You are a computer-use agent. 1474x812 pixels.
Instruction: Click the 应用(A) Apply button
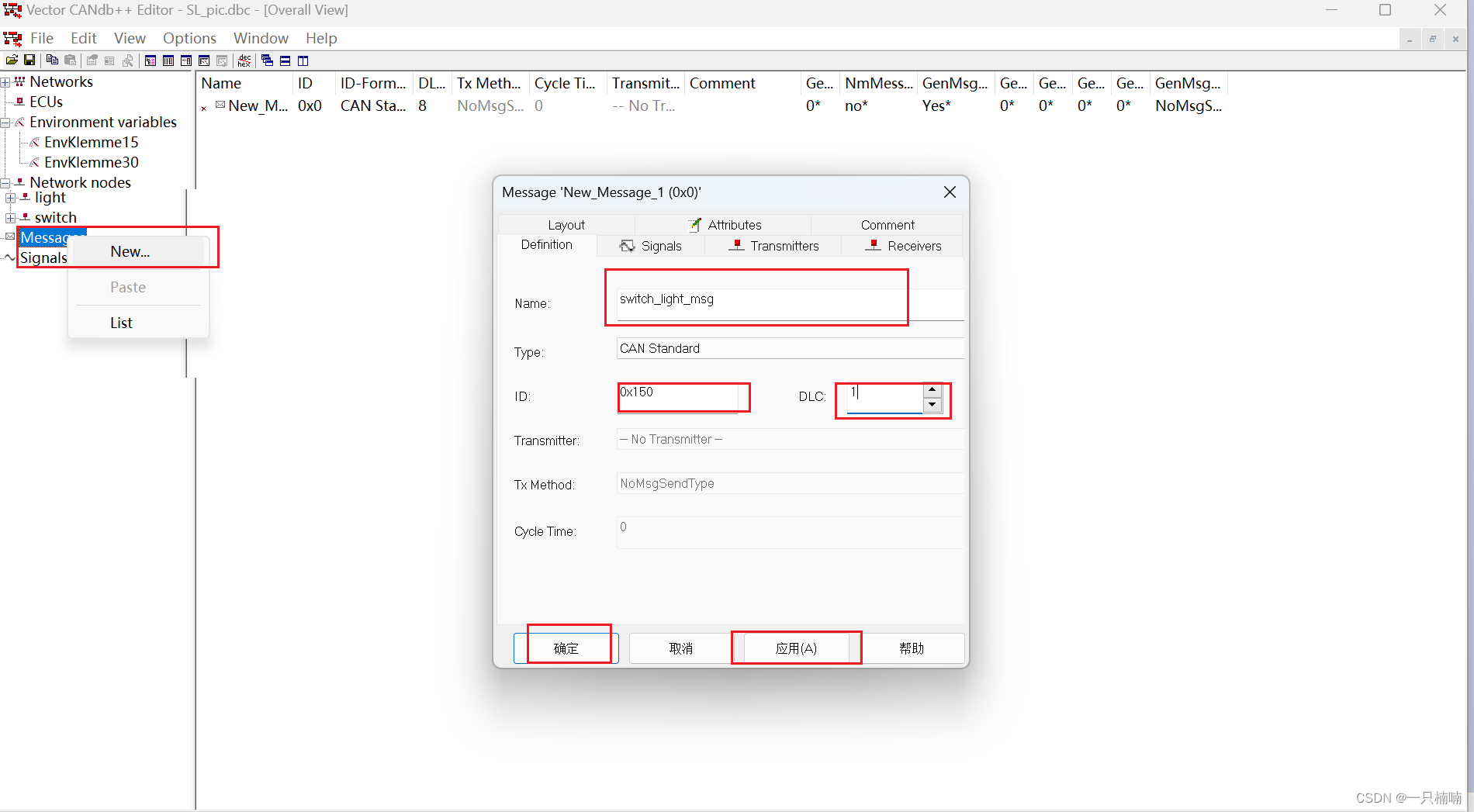(797, 648)
